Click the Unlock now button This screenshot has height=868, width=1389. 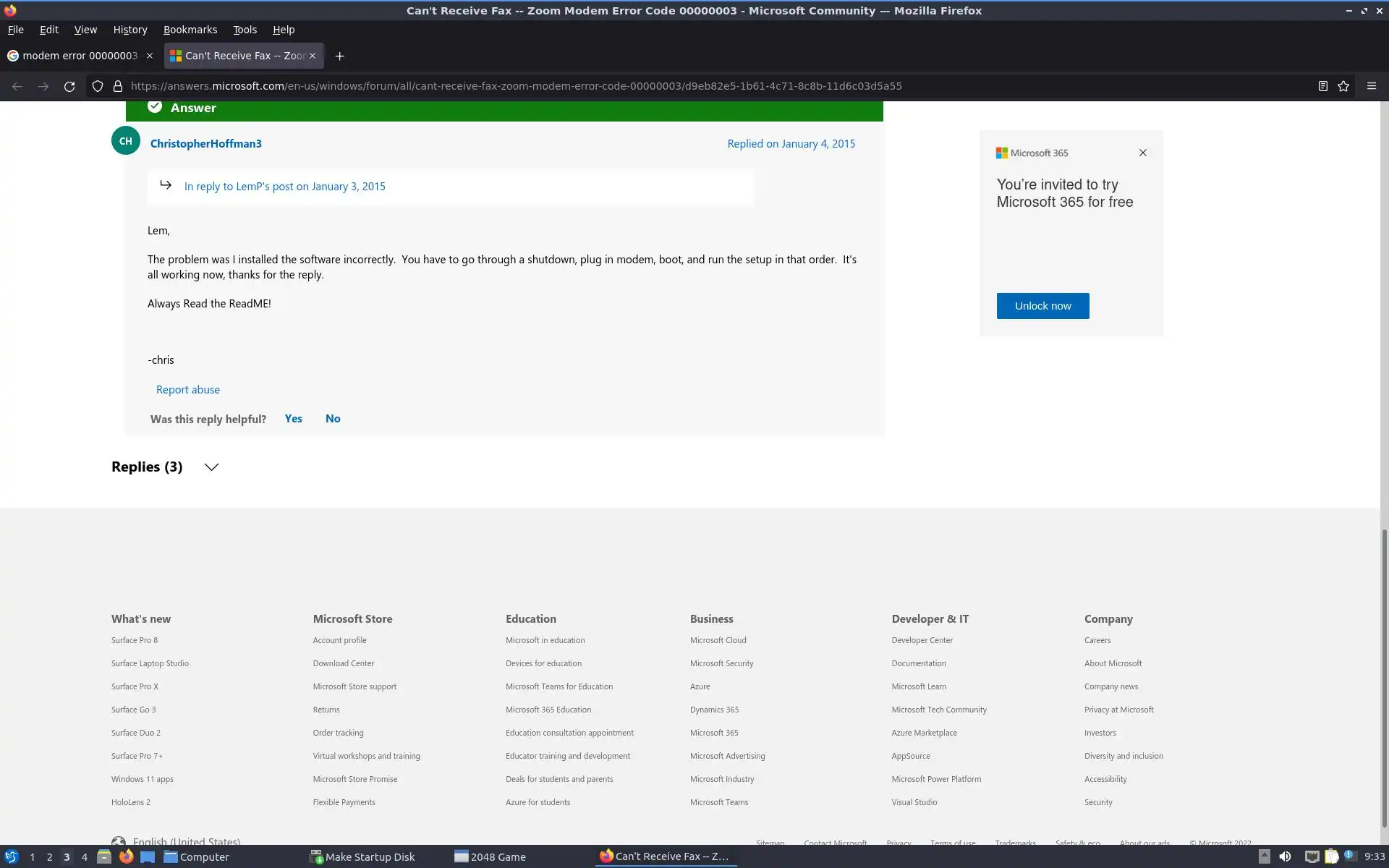[1042, 306]
